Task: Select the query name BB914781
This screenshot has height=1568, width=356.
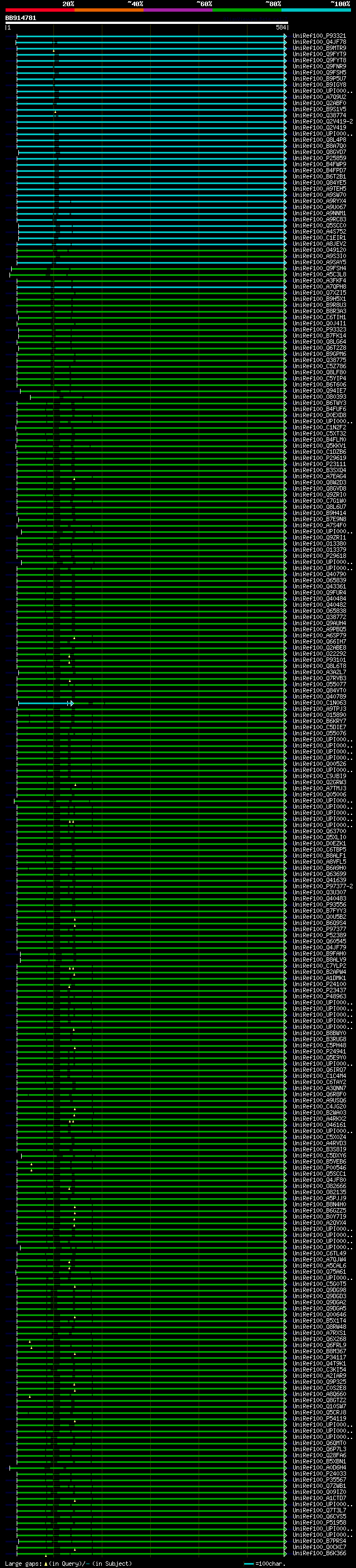Action: pos(21,18)
